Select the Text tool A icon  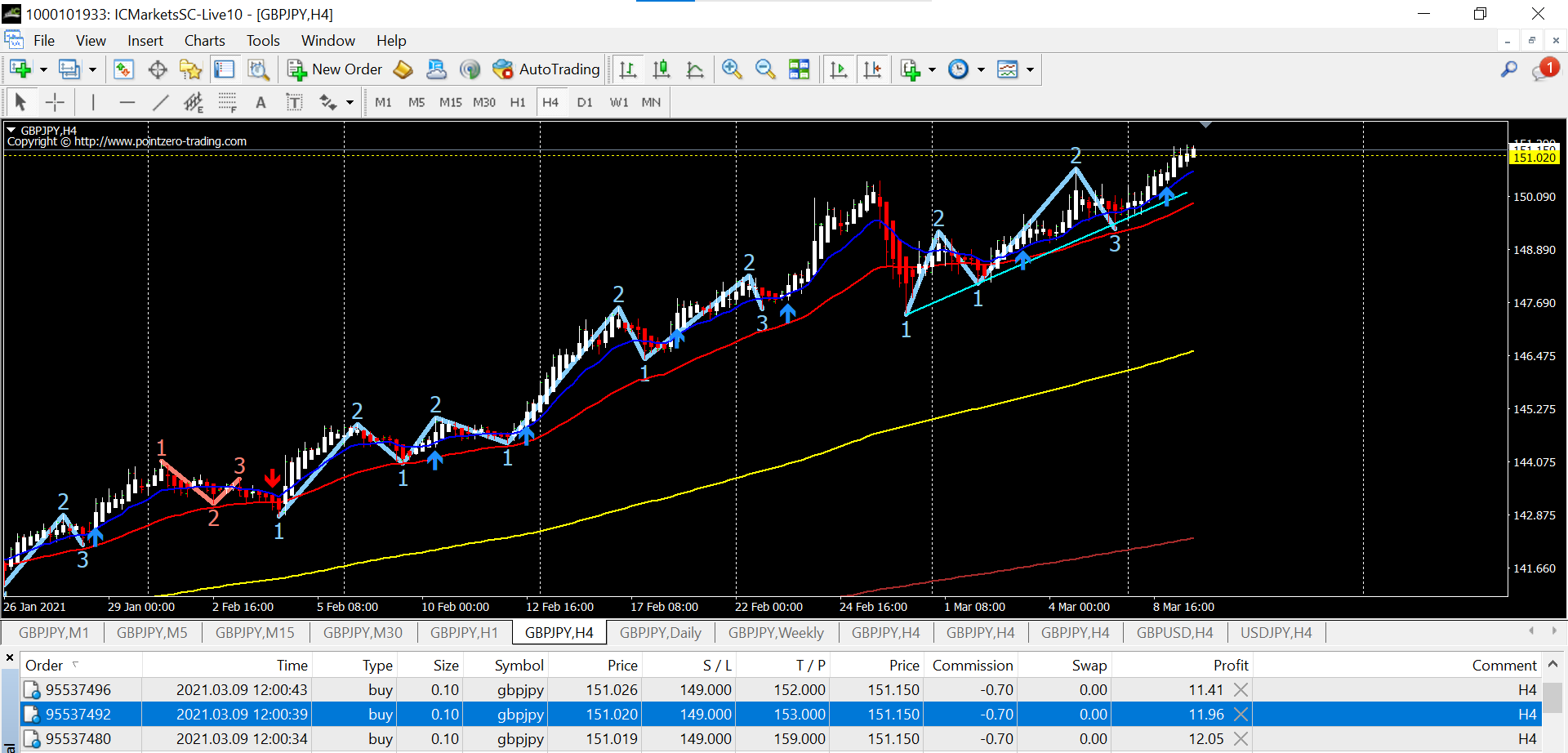click(x=261, y=102)
